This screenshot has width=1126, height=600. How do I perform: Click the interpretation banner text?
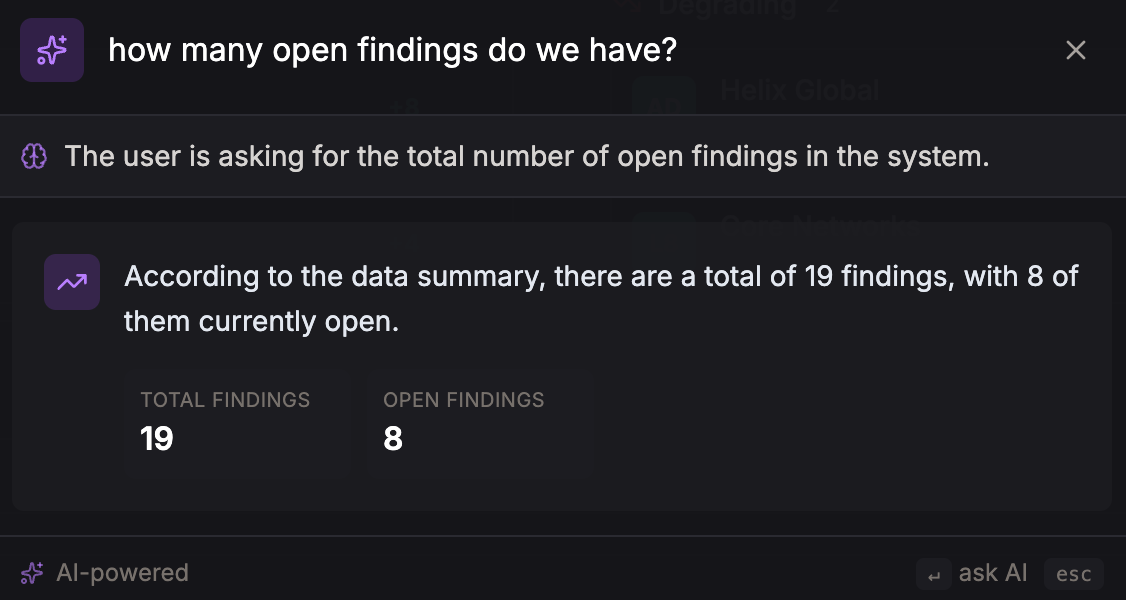pos(525,156)
